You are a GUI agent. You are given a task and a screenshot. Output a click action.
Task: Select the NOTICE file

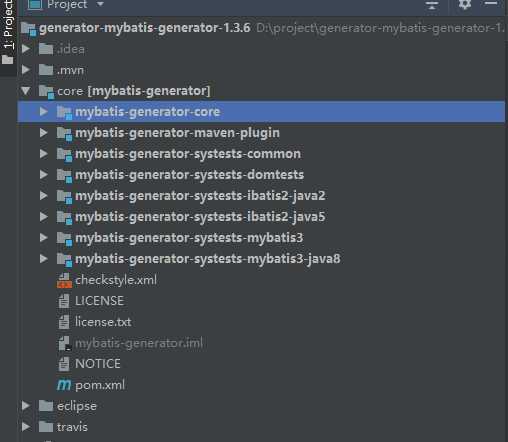[98, 364]
